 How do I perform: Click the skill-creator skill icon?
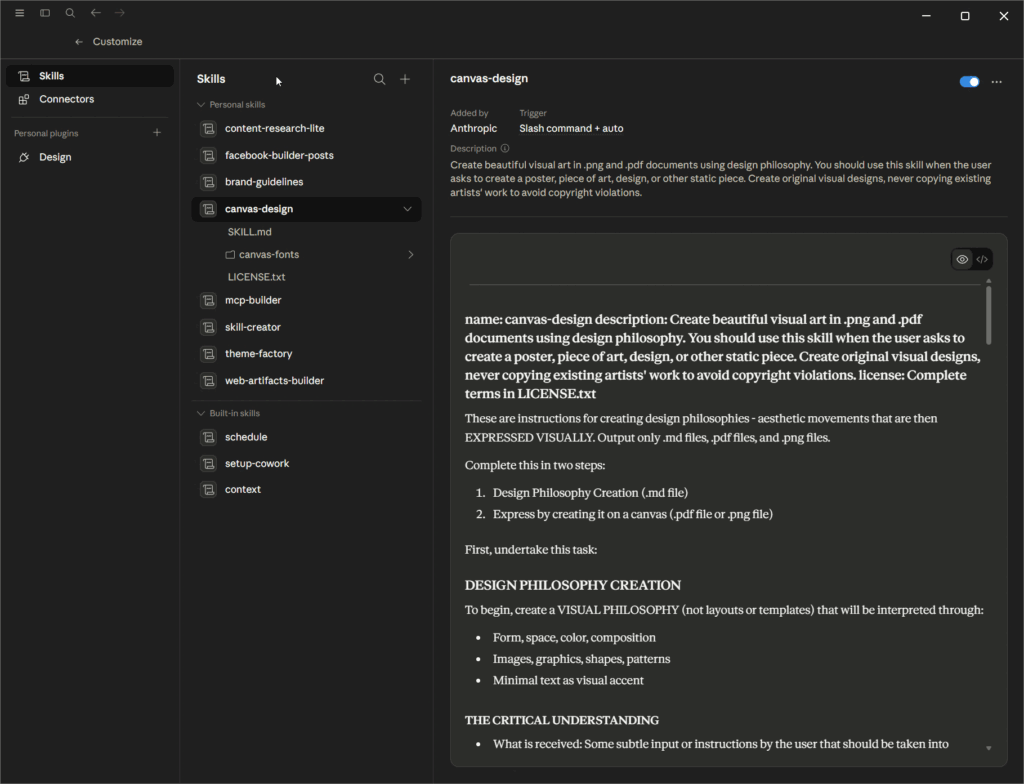208,327
